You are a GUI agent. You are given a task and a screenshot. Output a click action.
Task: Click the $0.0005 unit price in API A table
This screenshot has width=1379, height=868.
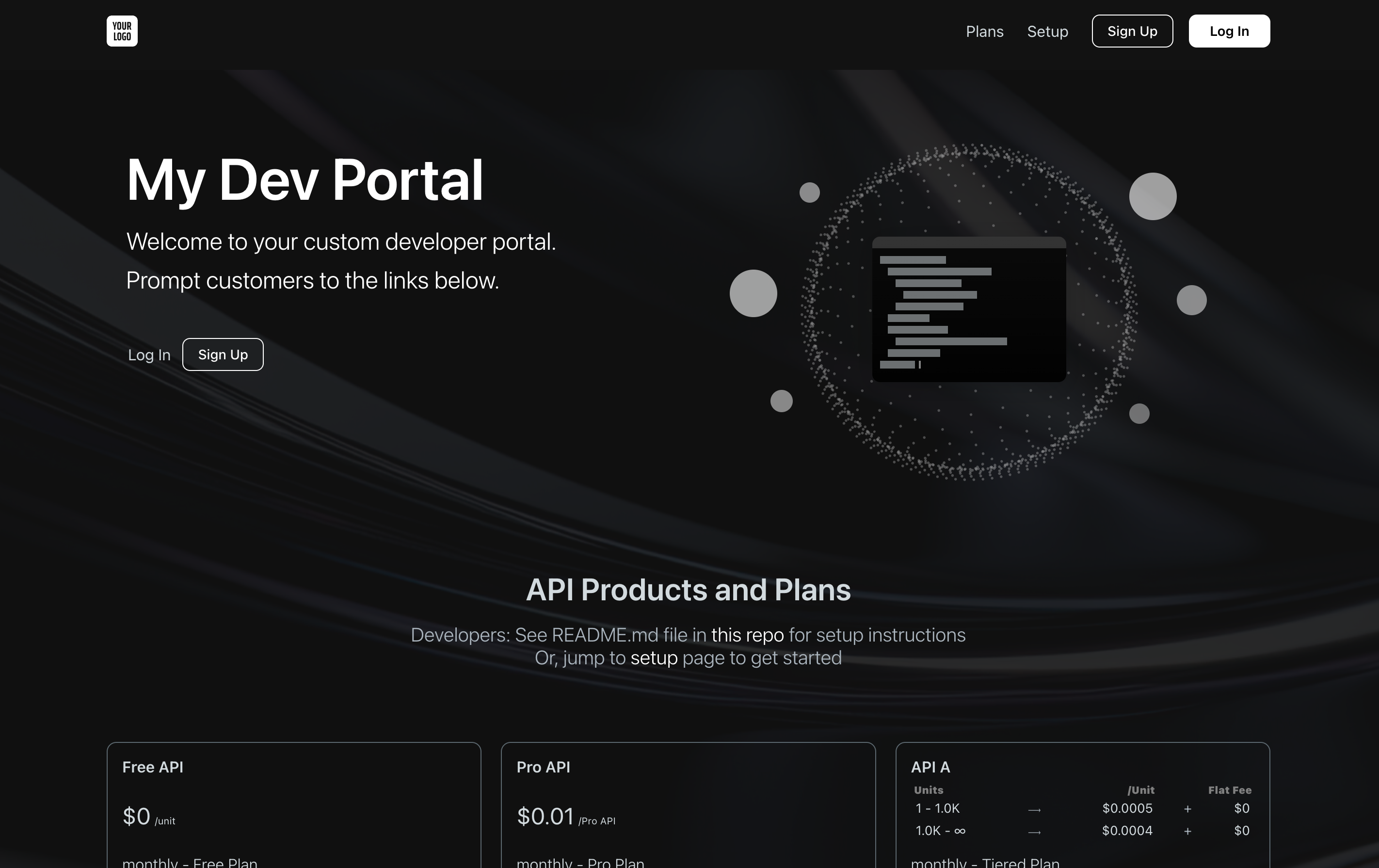[x=1127, y=808]
